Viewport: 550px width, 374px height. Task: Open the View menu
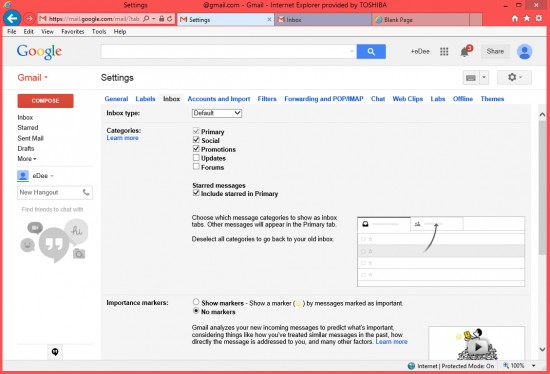[x=47, y=32]
